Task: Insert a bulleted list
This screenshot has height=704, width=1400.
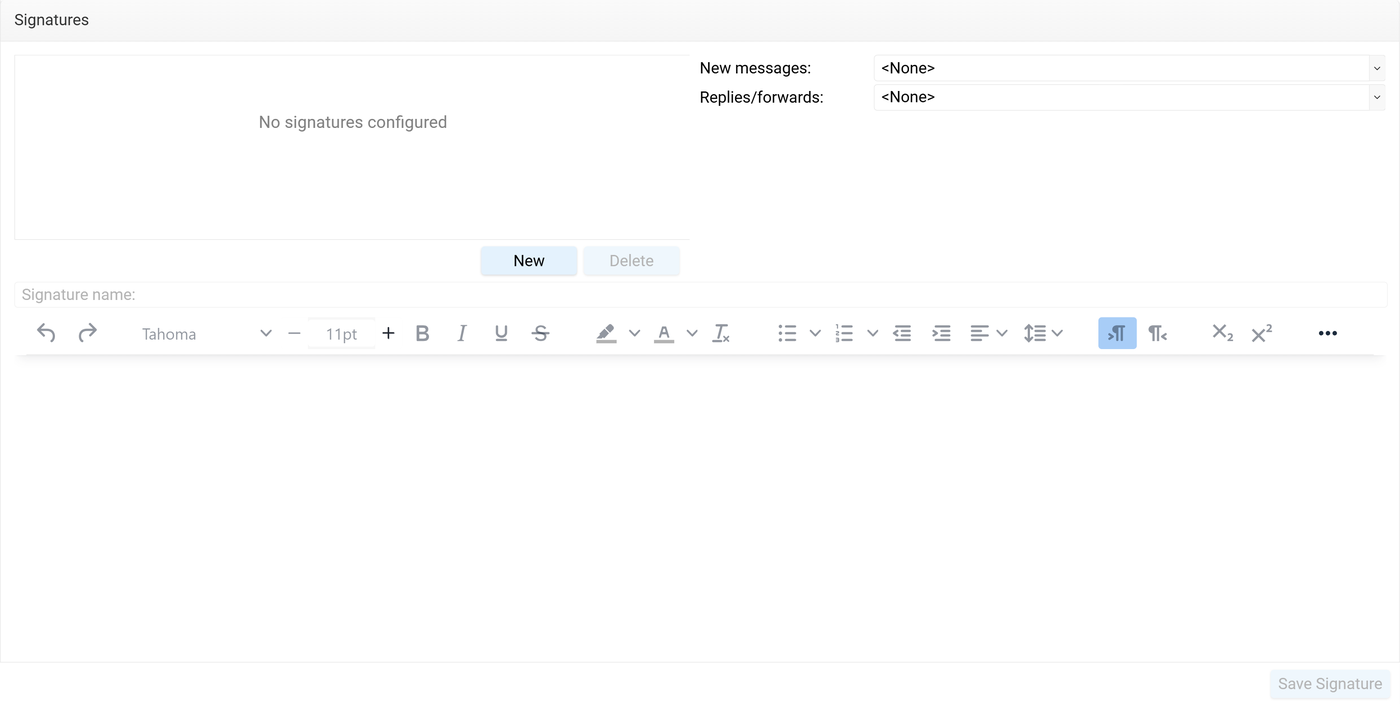Action: point(787,333)
